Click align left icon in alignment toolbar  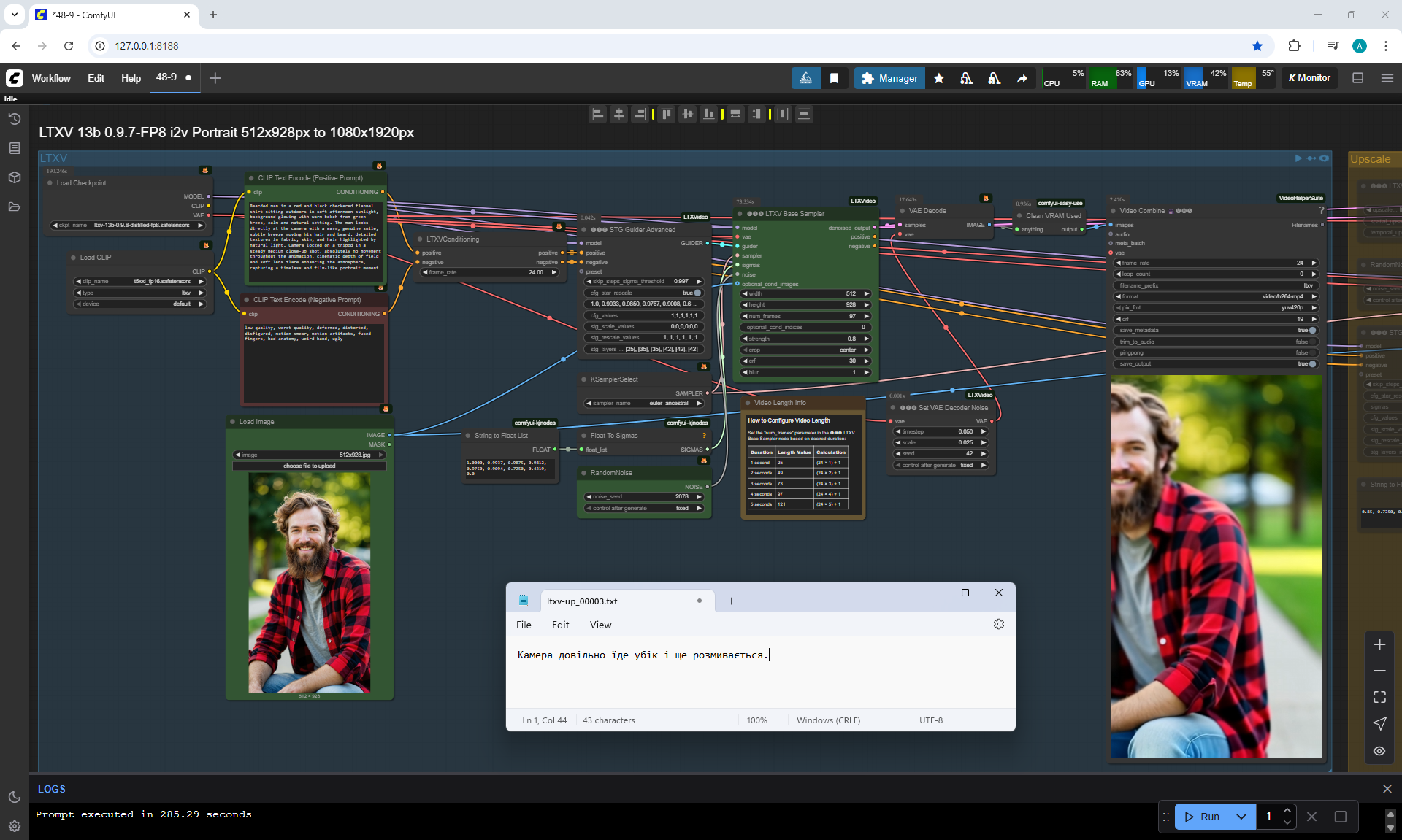point(597,114)
